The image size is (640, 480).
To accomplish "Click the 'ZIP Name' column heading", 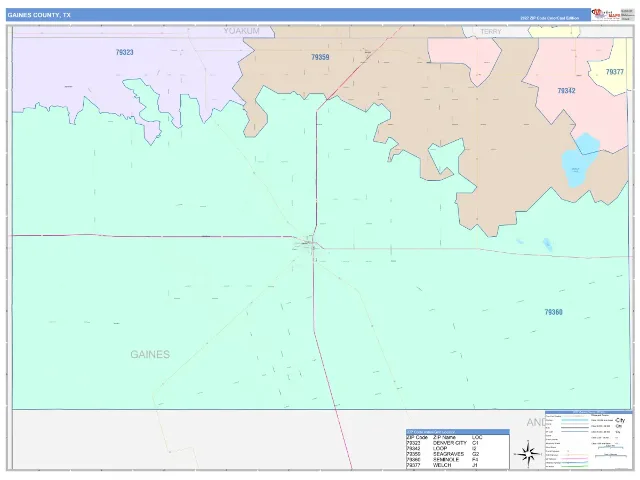I will [x=444, y=437].
